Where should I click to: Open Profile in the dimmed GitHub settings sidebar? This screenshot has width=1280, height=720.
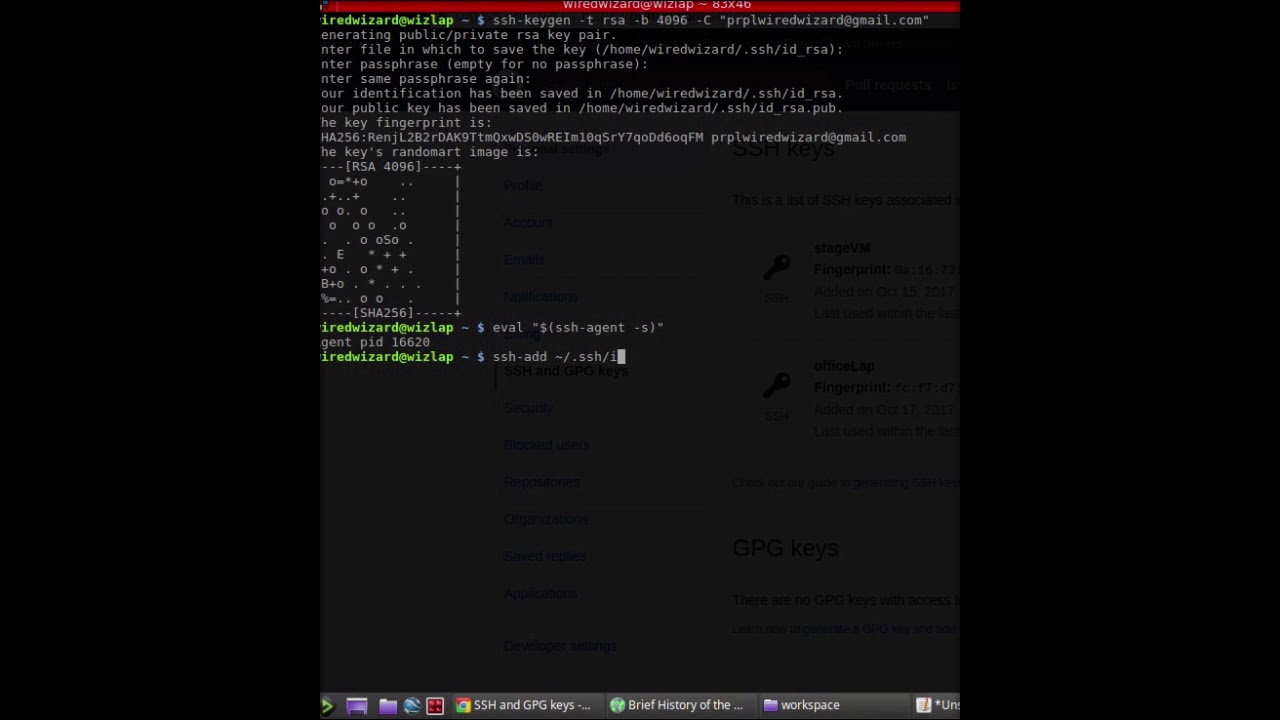coord(523,185)
